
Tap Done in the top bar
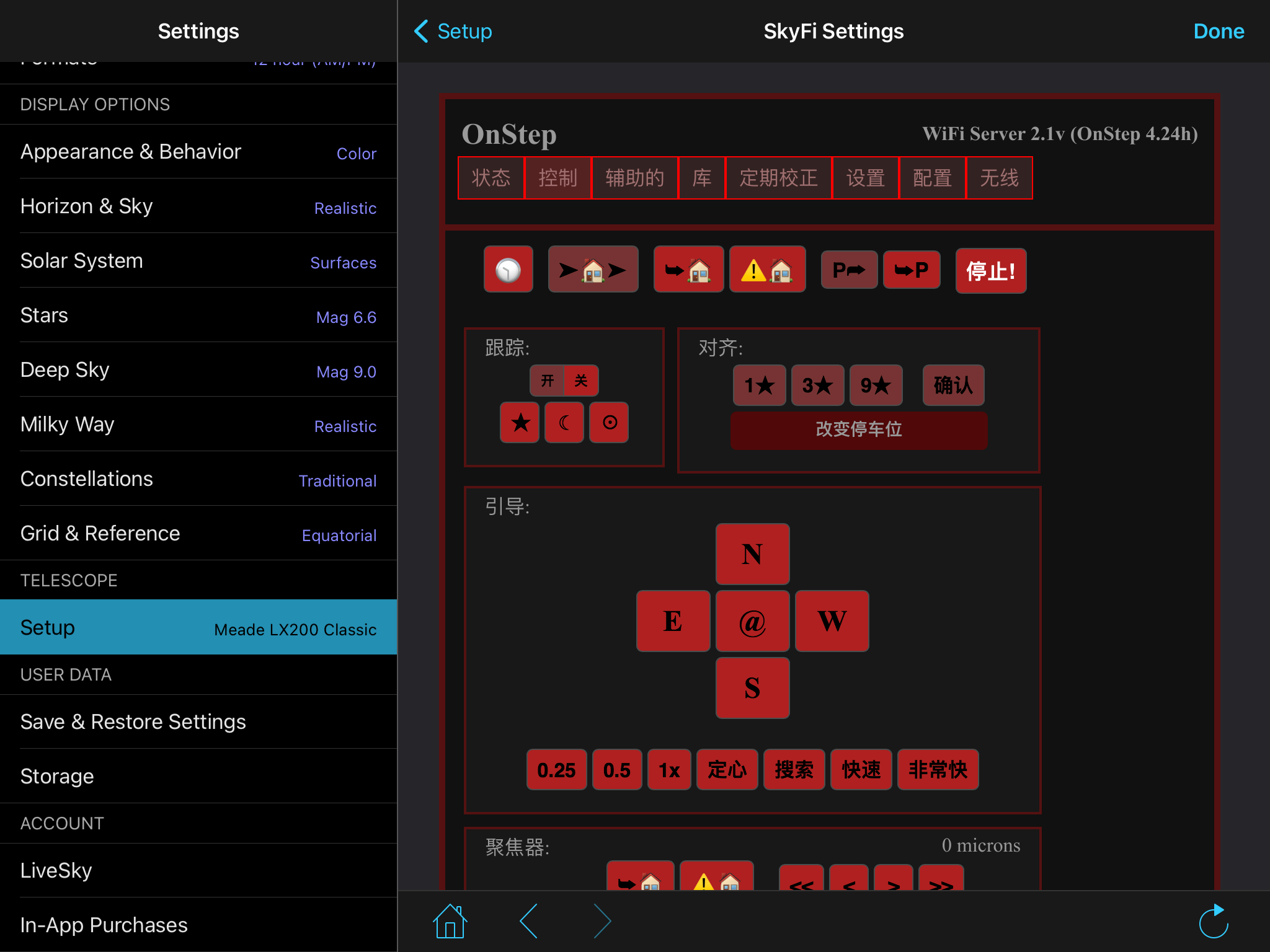pos(1218,31)
